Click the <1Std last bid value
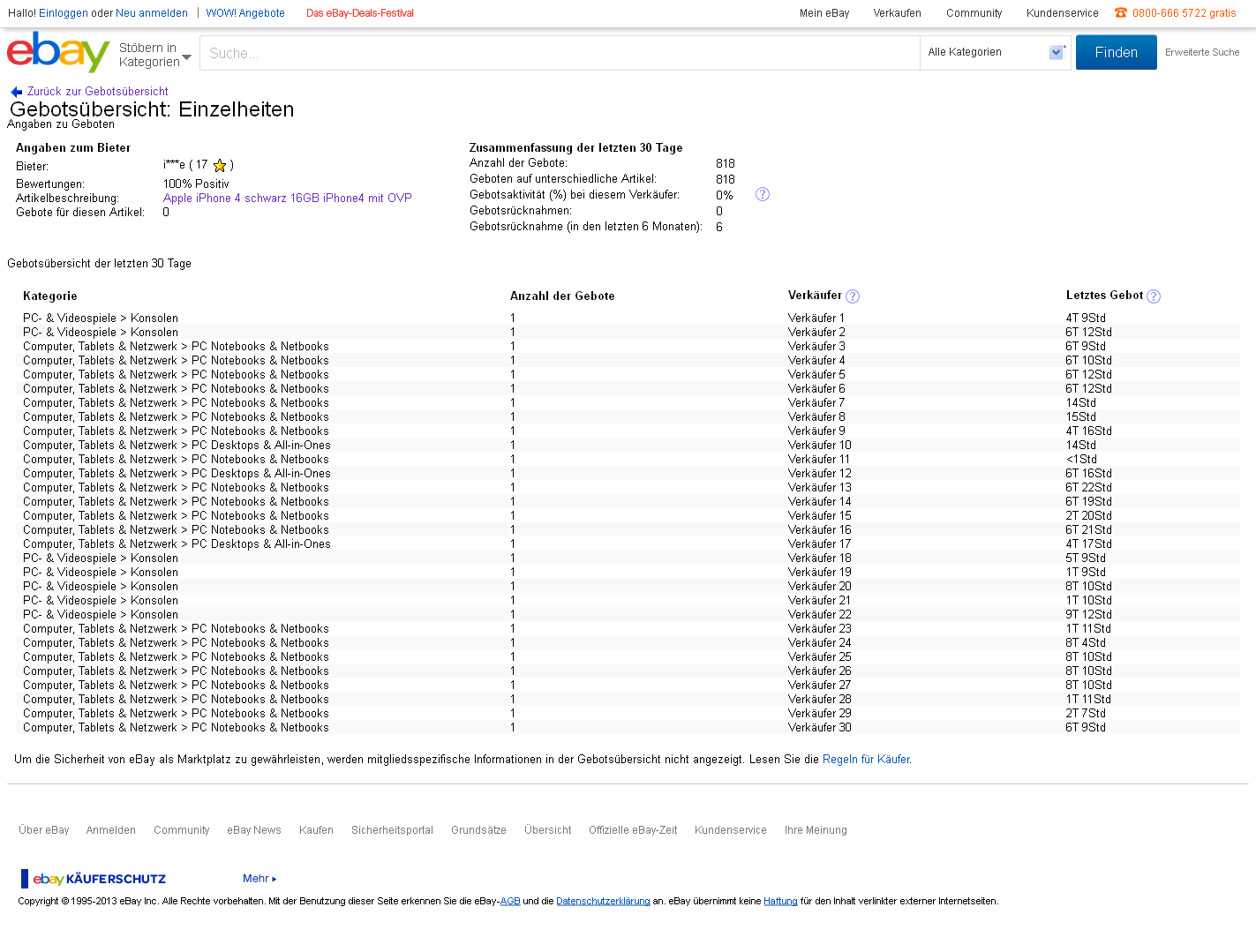1256x952 pixels. coord(1081,460)
